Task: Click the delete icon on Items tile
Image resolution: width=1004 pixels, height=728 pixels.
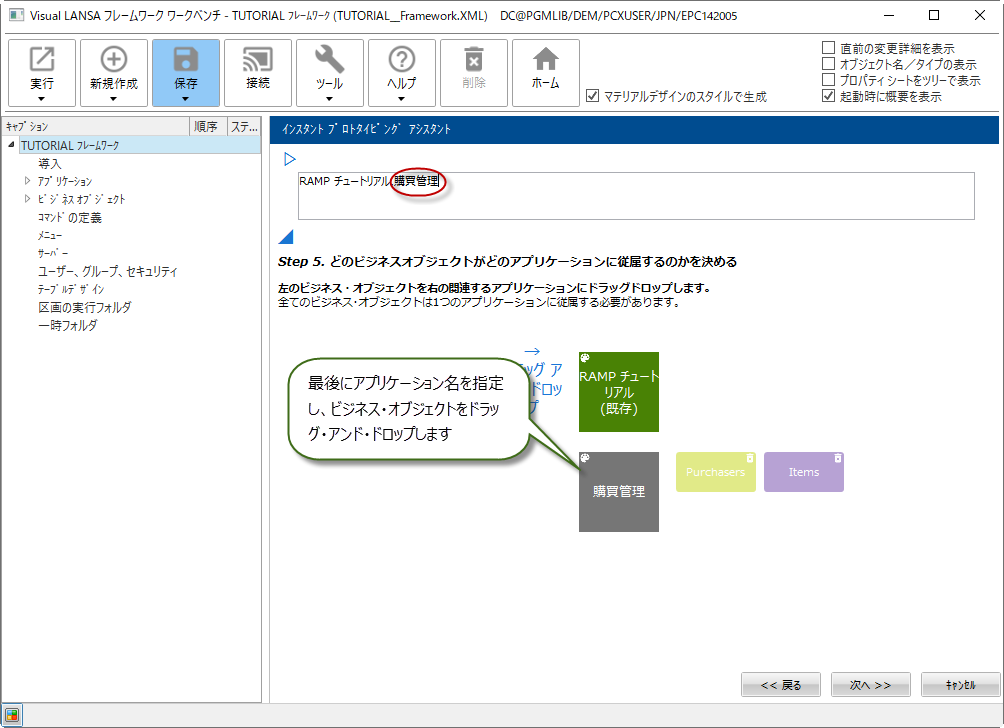Action: 838,458
